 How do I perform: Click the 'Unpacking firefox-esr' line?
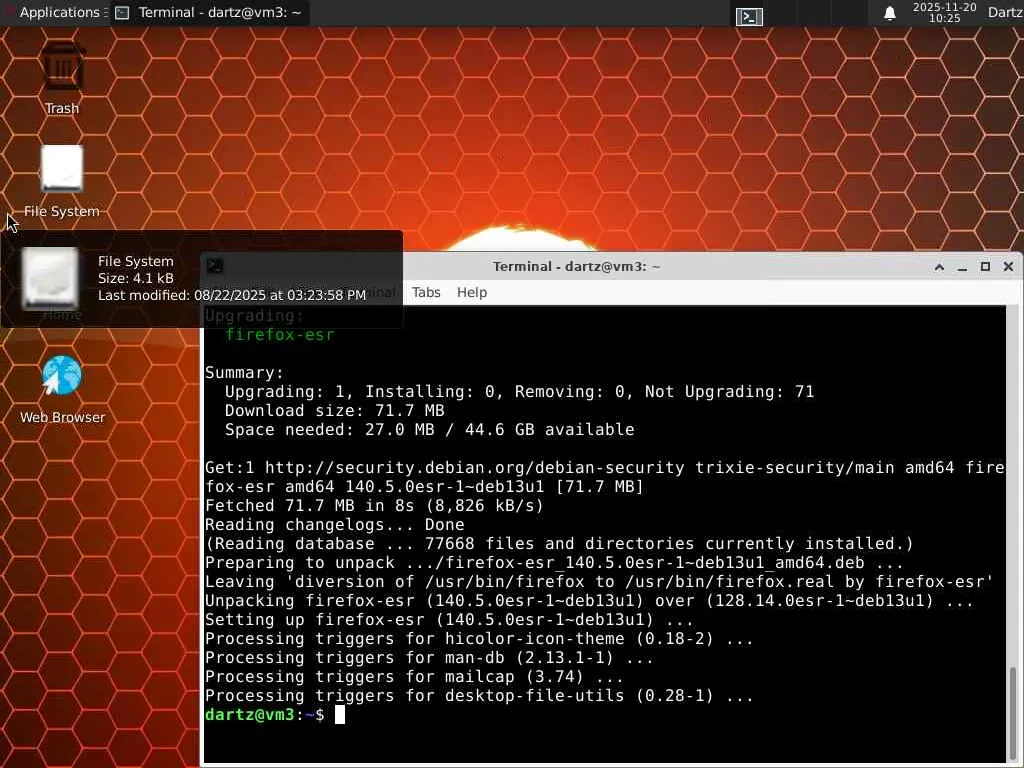(x=589, y=600)
